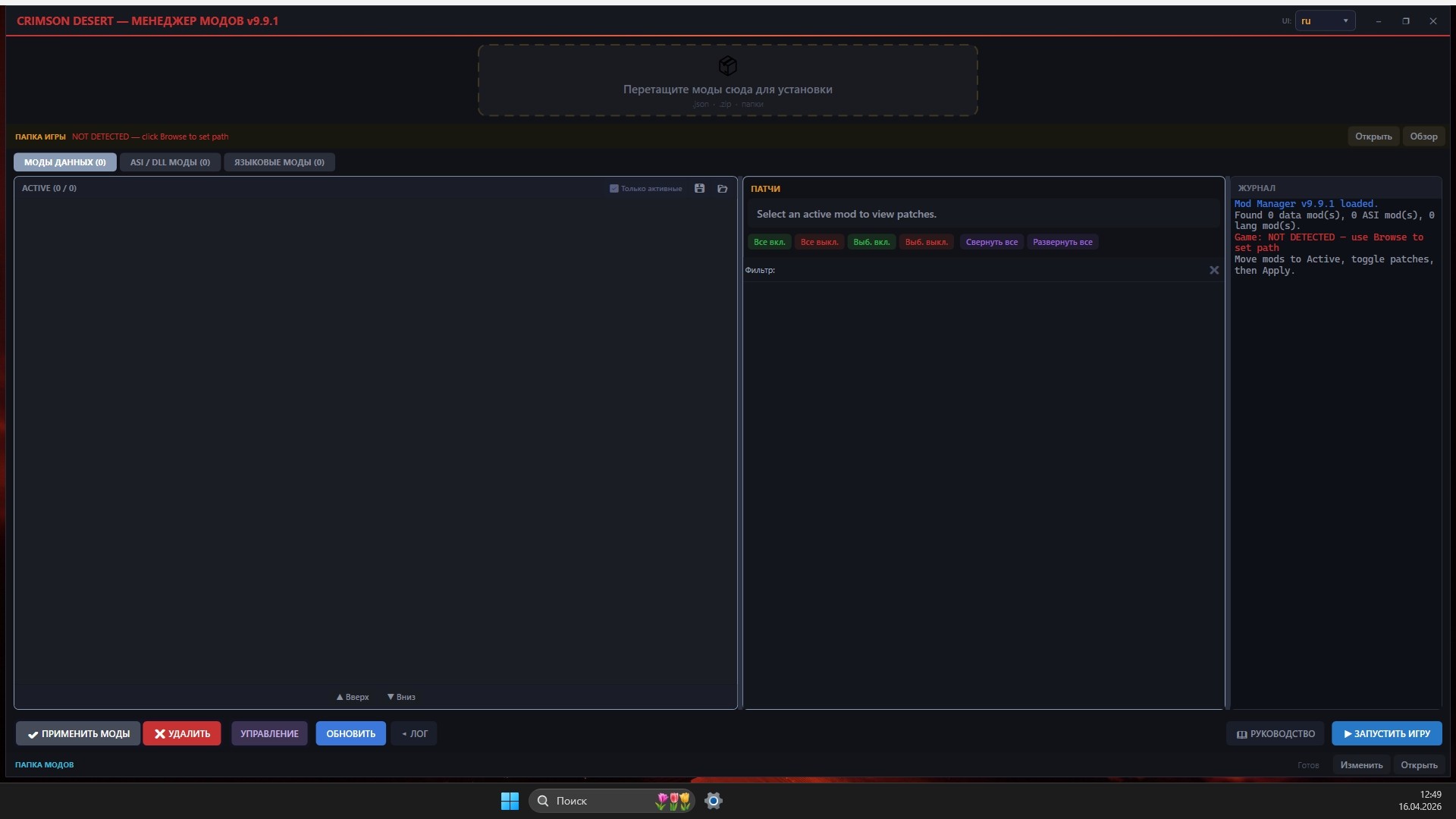Screen dimensions: 1456x819
Task: Click the blue ОБНОВИТЬ button
Action: [351, 733]
